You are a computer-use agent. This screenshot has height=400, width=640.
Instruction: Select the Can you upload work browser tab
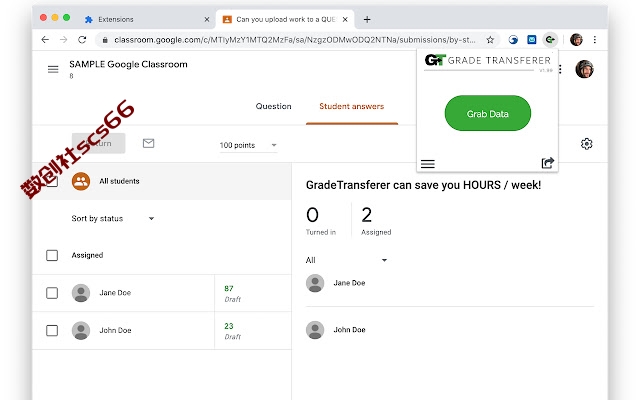[284, 19]
